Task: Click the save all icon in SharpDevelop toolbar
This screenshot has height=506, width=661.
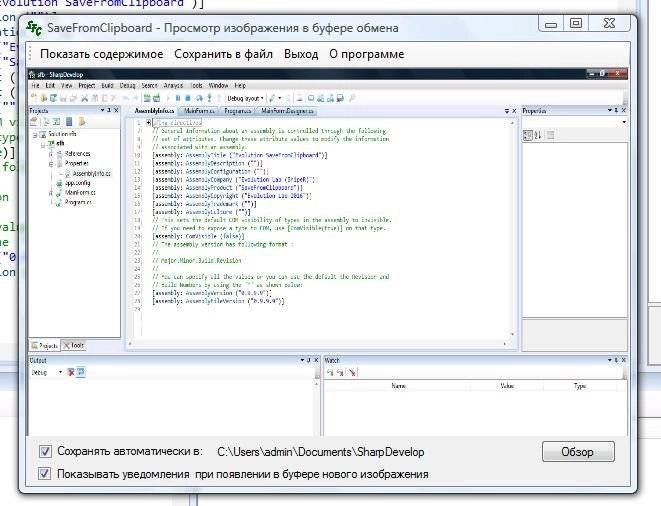Action: point(73,98)
